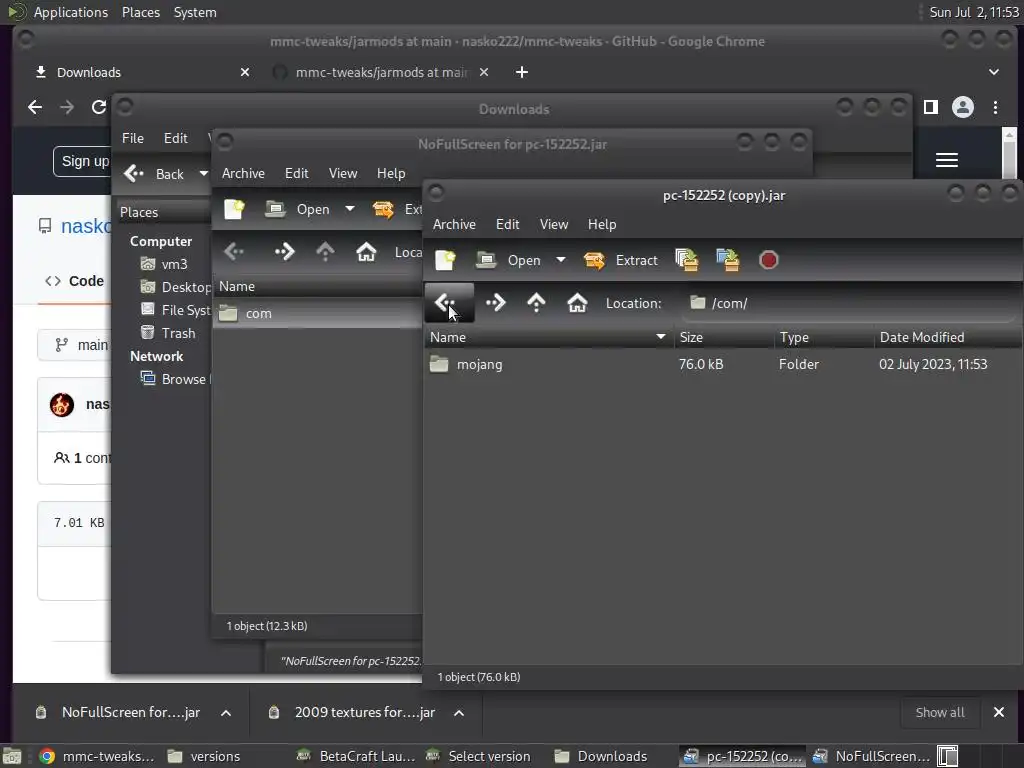Click Forward arrow in NoFullScreen jar window
This screenshot has height=768, width=1024.
285,251
